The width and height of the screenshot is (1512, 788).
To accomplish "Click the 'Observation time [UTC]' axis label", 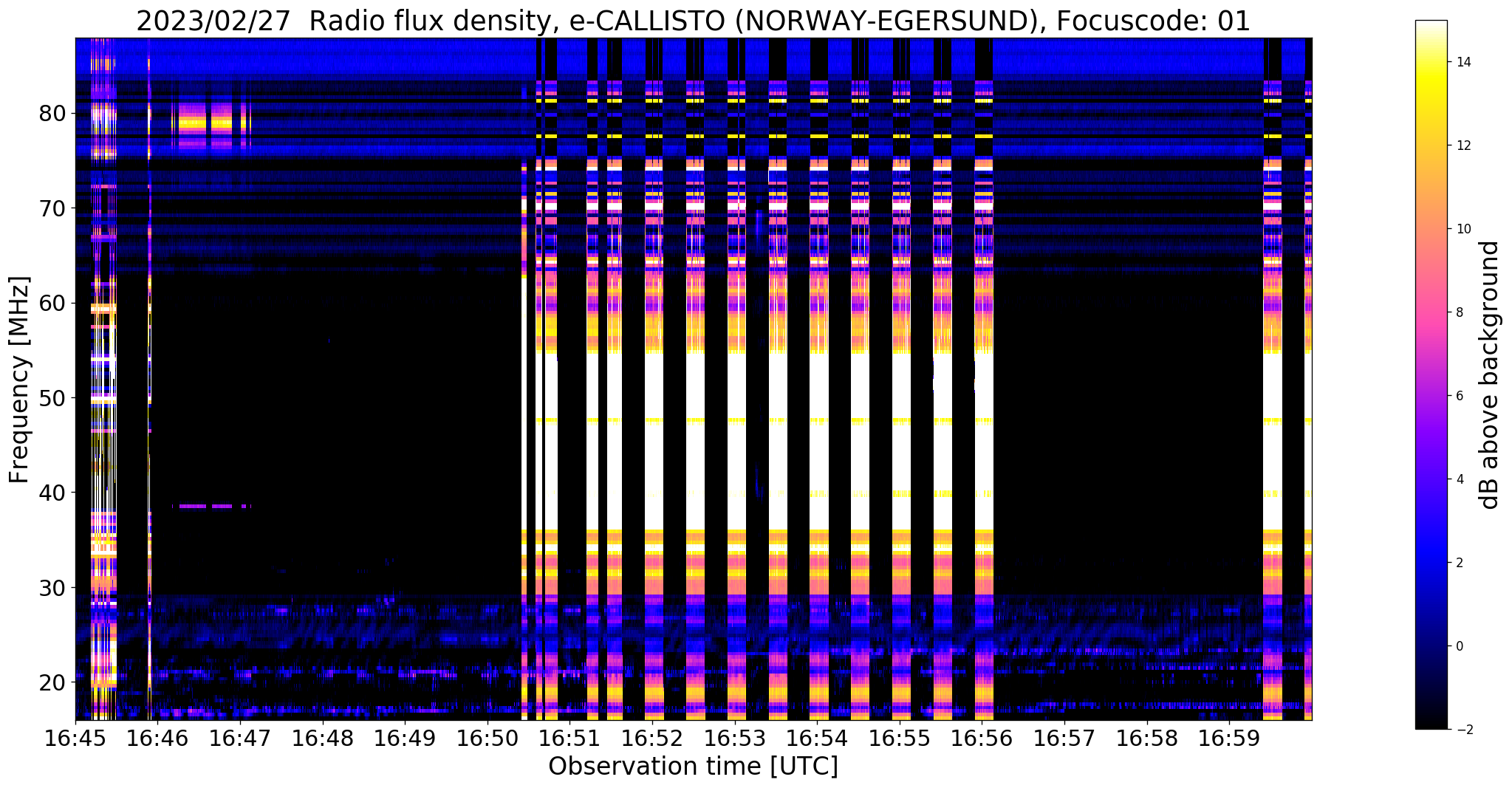I will coord(693,767).
